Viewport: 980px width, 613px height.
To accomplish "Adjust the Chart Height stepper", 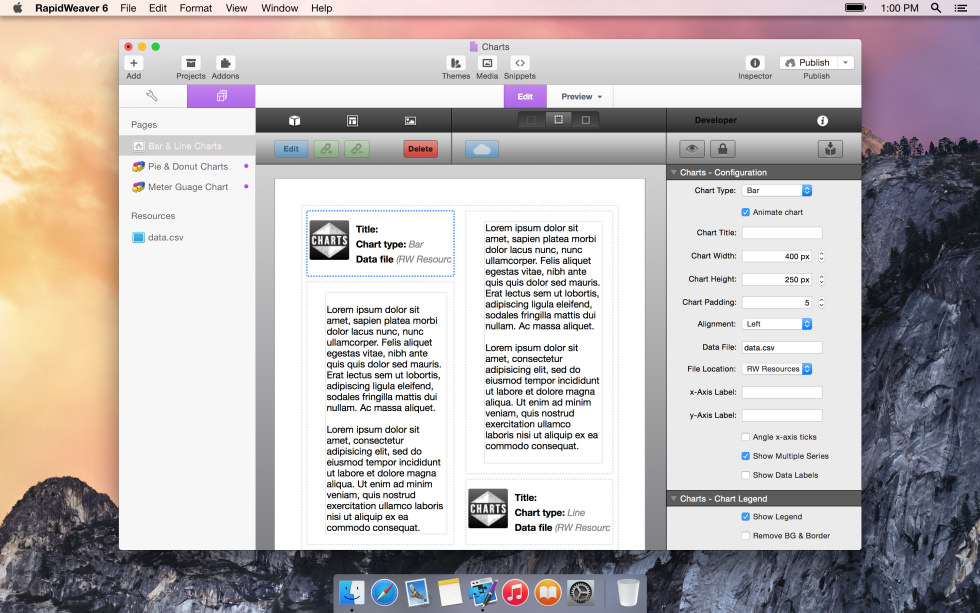I will pos(821,279).
